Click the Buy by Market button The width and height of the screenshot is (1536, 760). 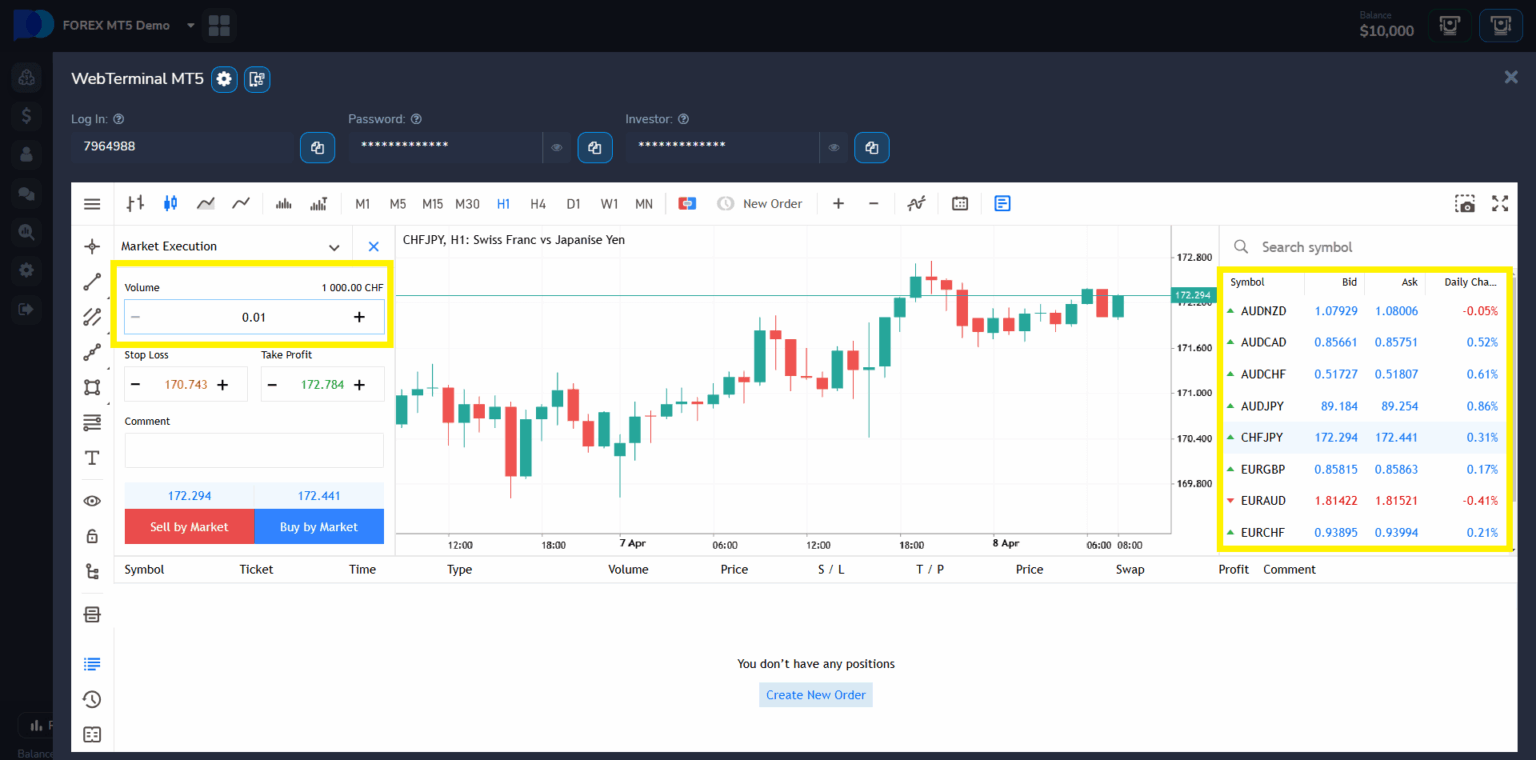318,526
